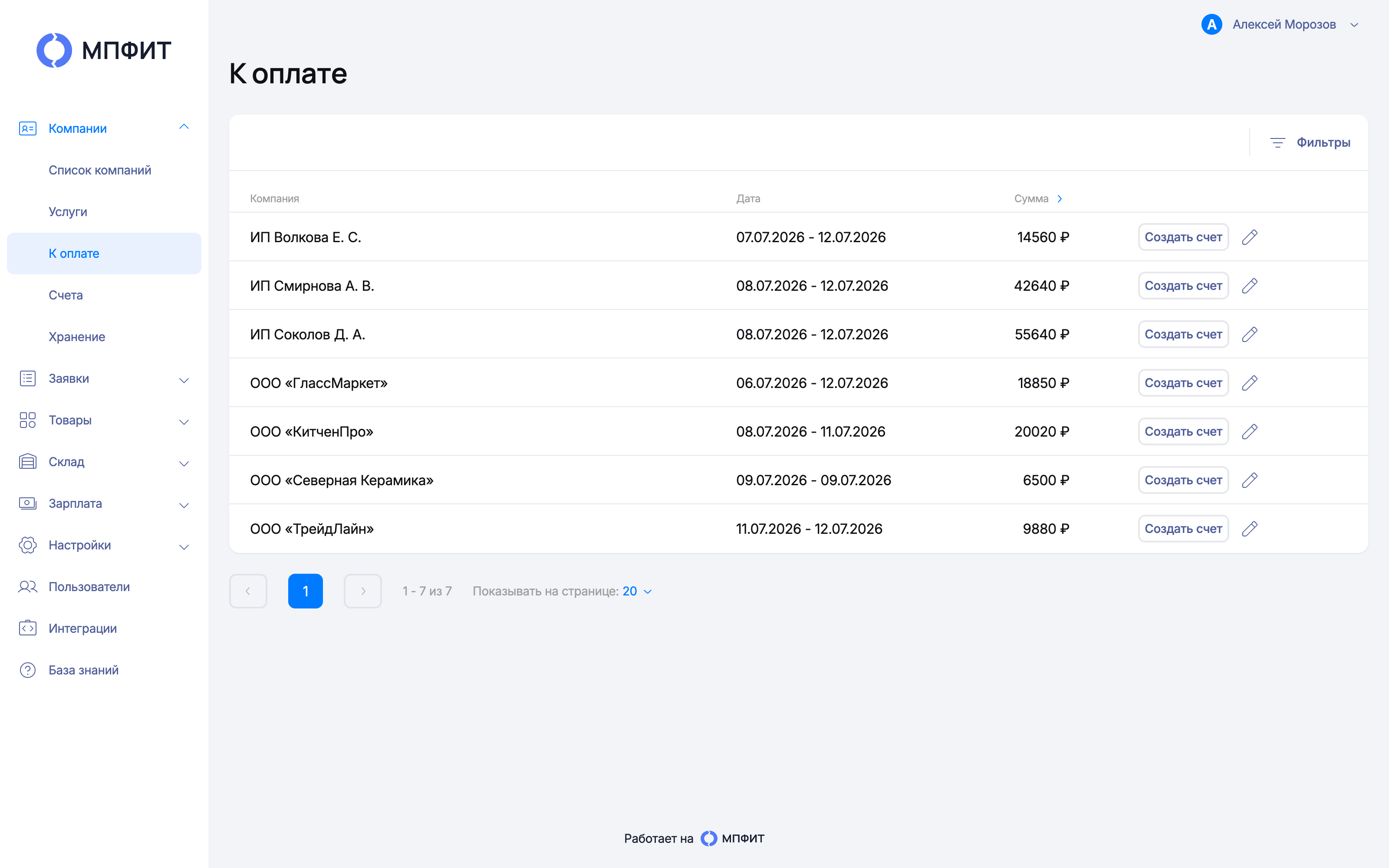Expand the Заявки menu section
The width and height of the screenshot is (1389, 868).
(x=184, y=379)
